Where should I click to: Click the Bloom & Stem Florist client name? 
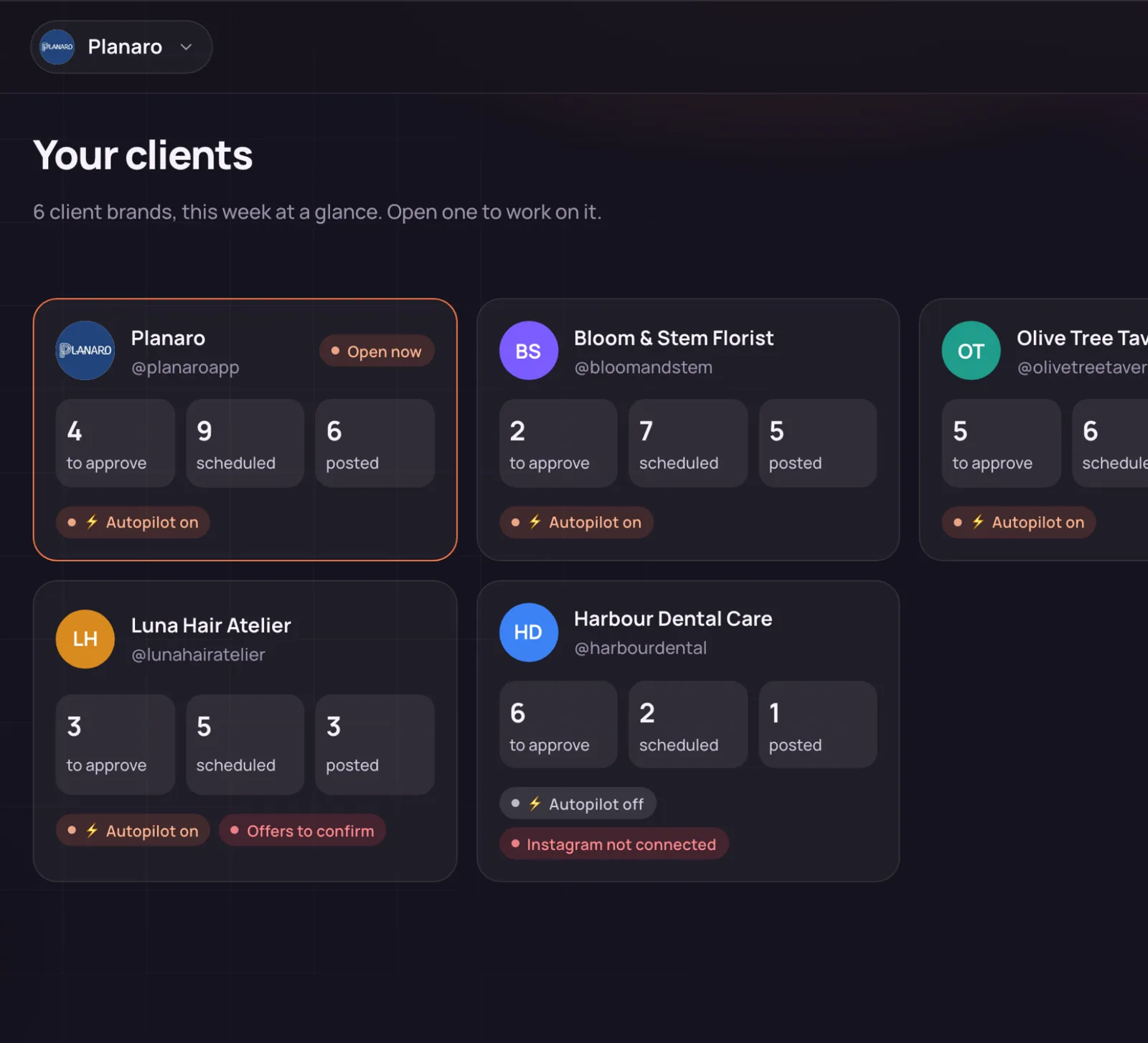[674, 338]
